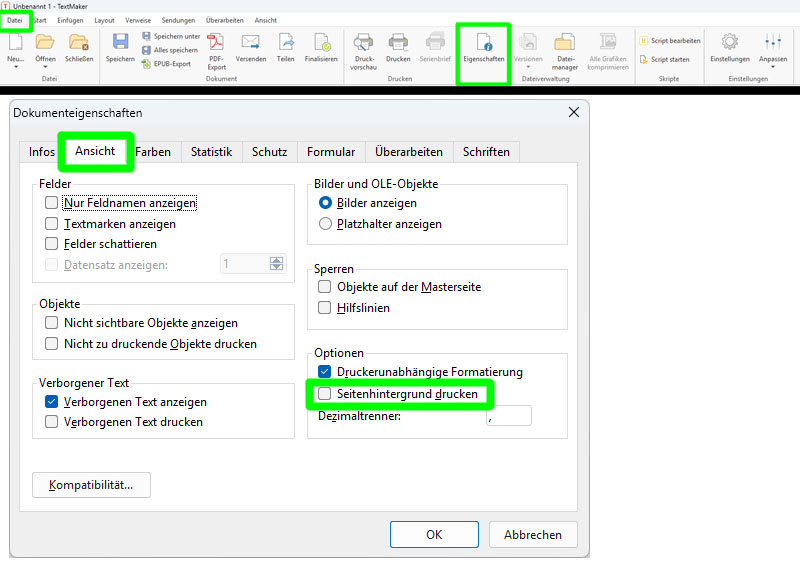
Task: Uncheck Verborgenen Text anzeigen
Action: pos(52,402)
